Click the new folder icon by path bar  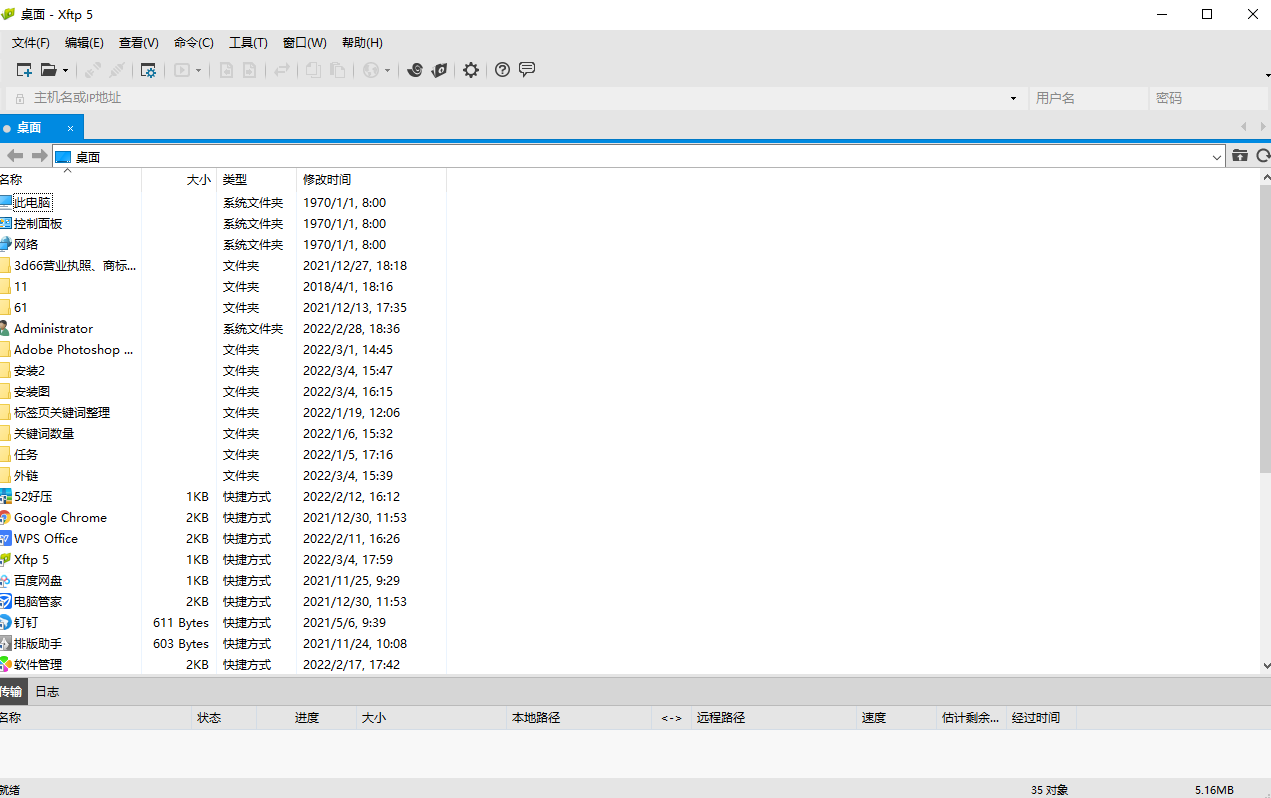coord(1240,156)
